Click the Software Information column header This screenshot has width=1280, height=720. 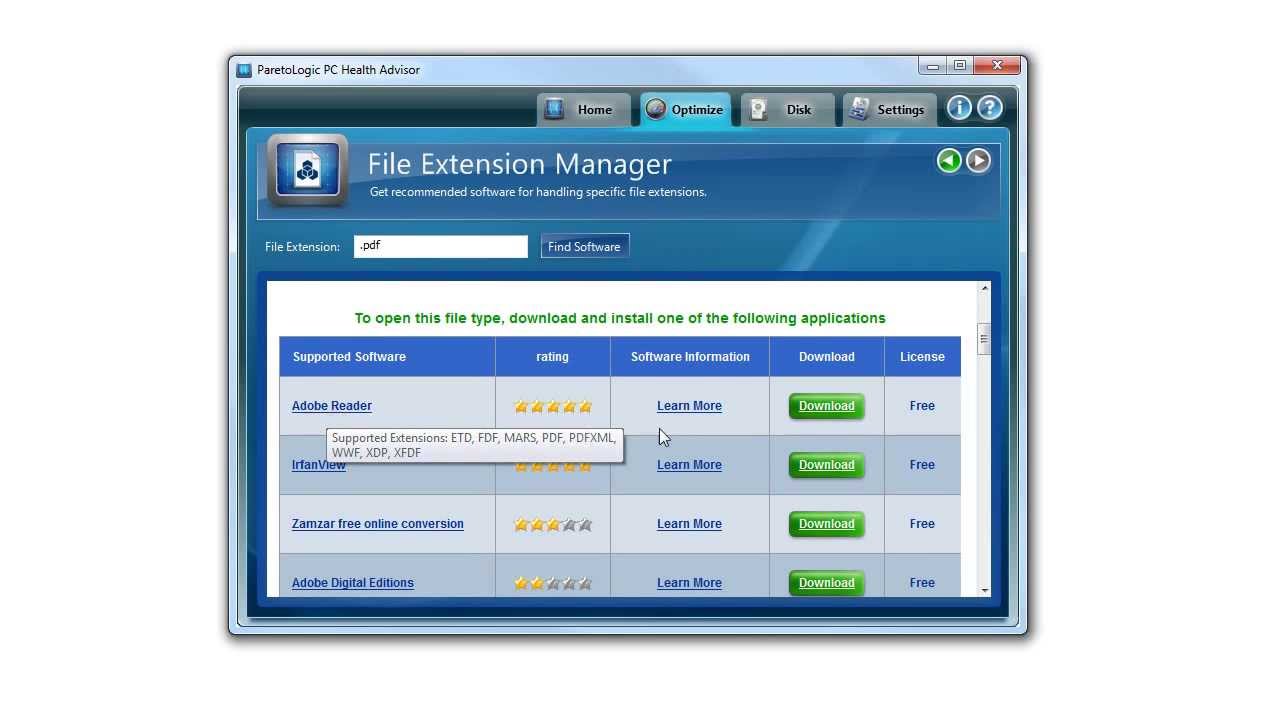690,357
